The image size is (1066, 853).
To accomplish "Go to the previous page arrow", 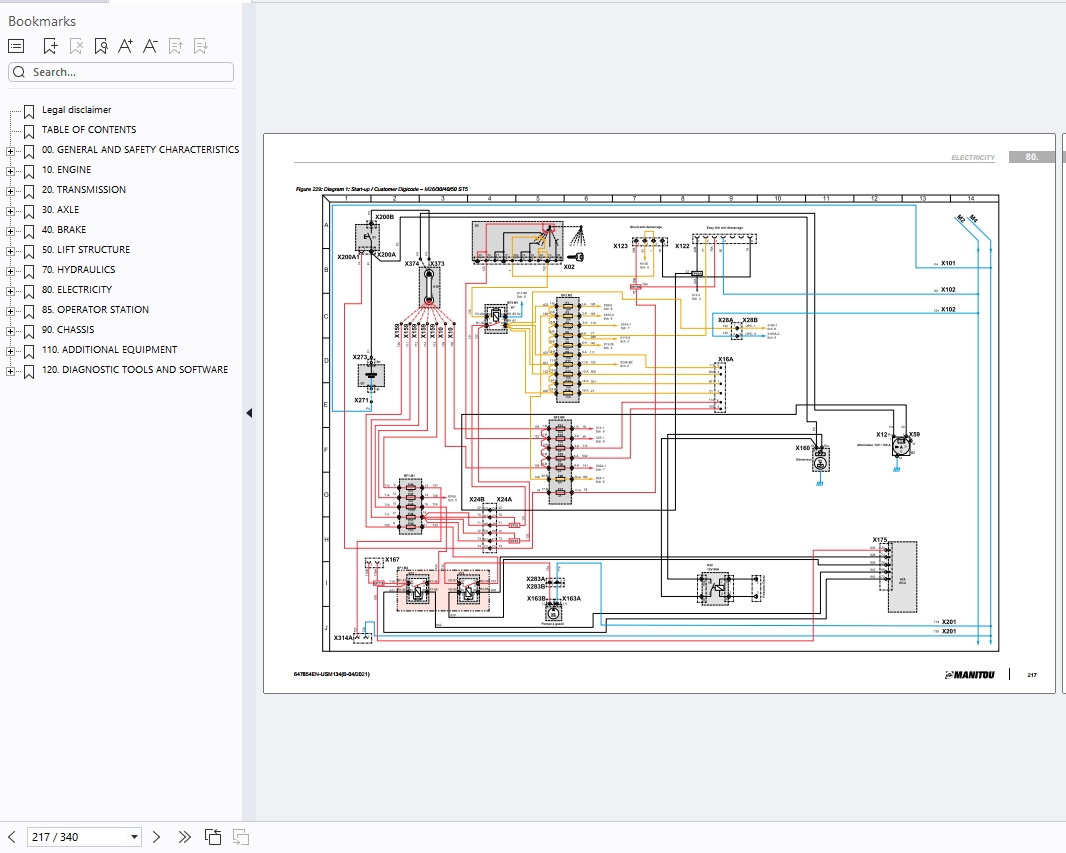I will pos(12,837).
